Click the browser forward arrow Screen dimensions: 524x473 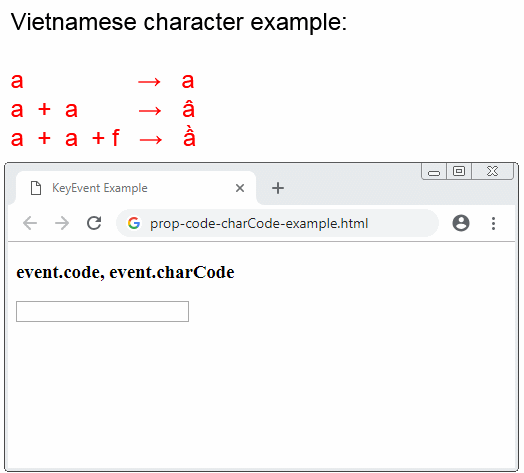62,223
